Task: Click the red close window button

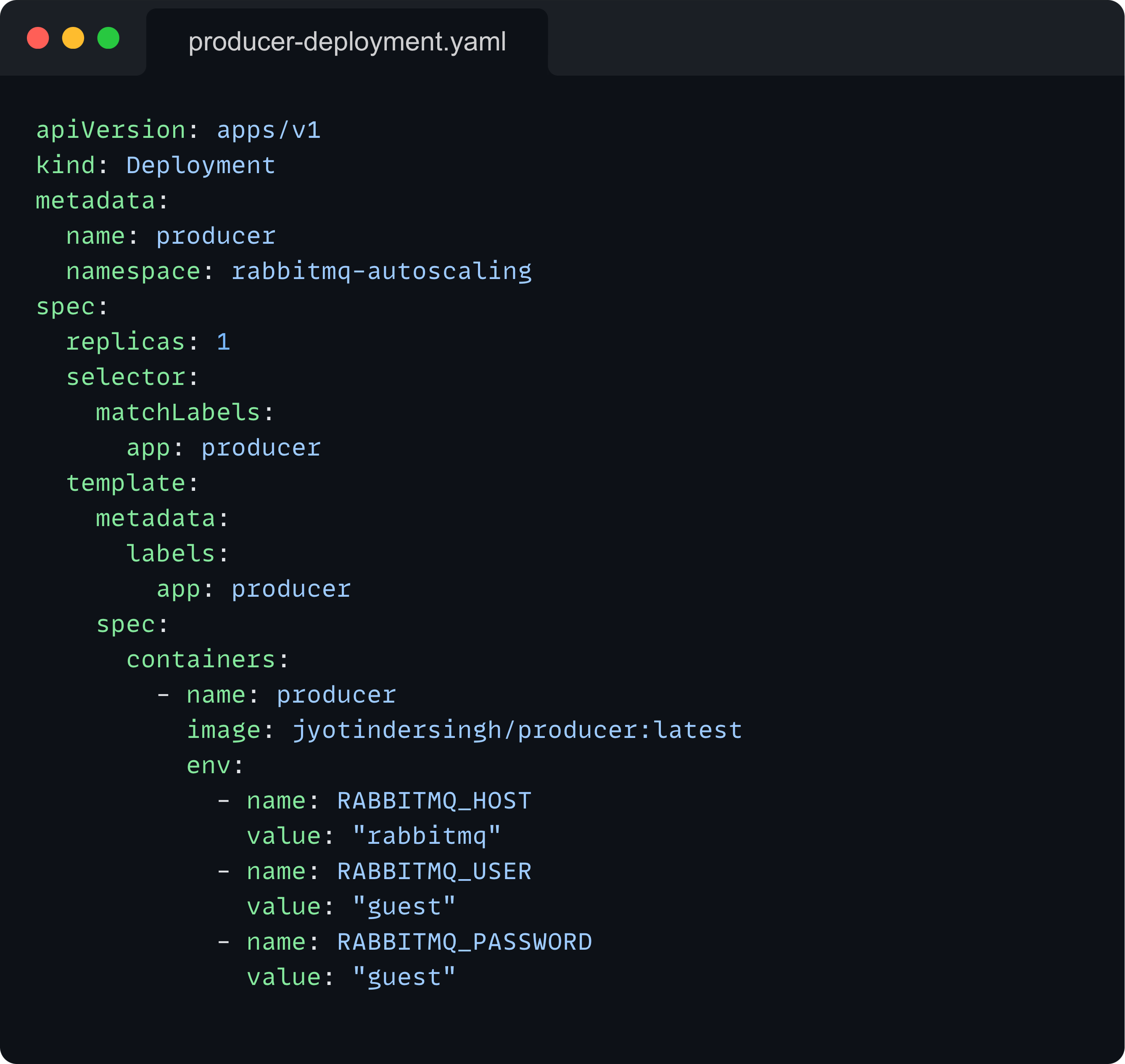Action: click(38, 38)
